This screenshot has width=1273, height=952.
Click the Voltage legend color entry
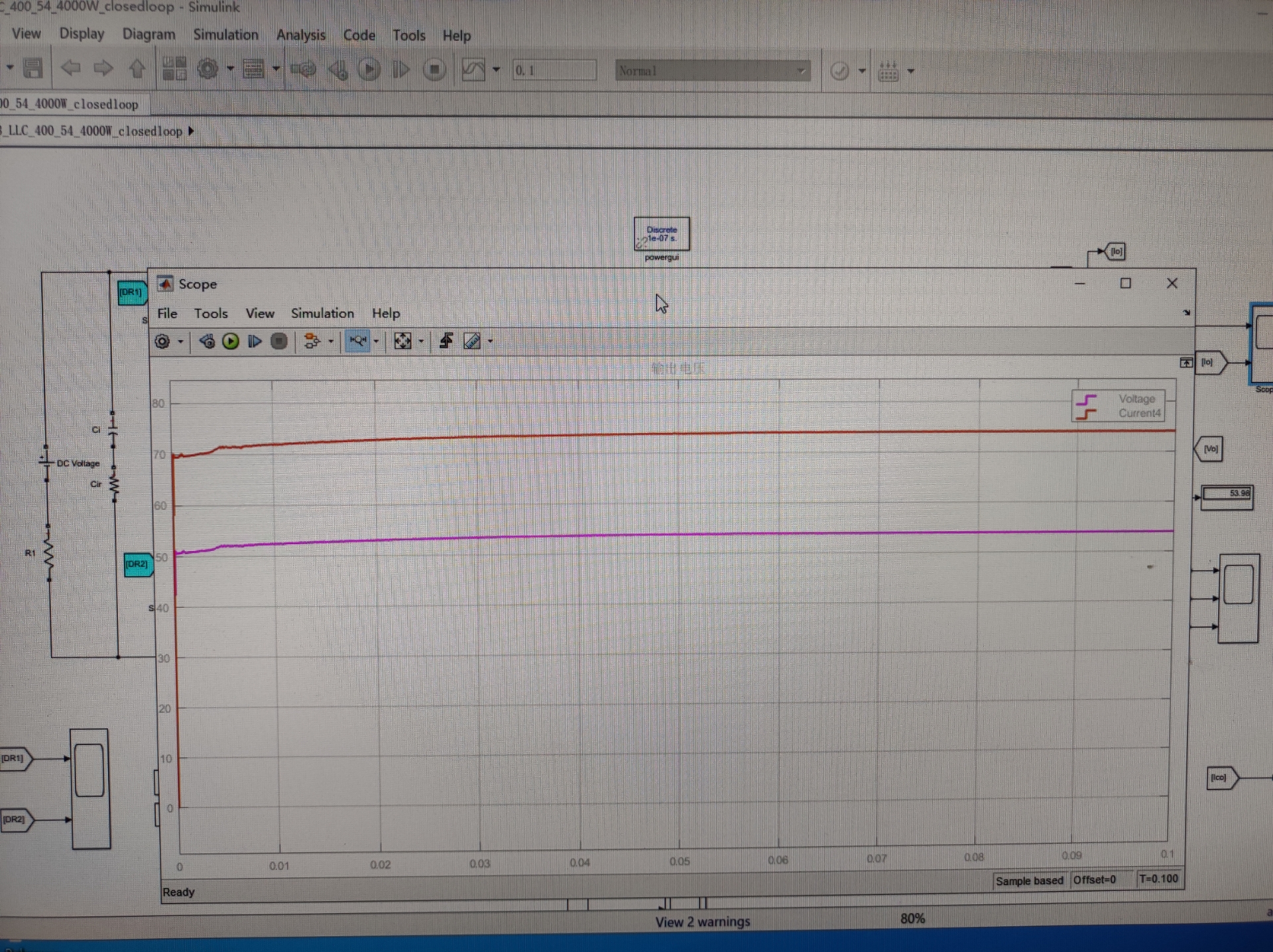[1086, 400]
